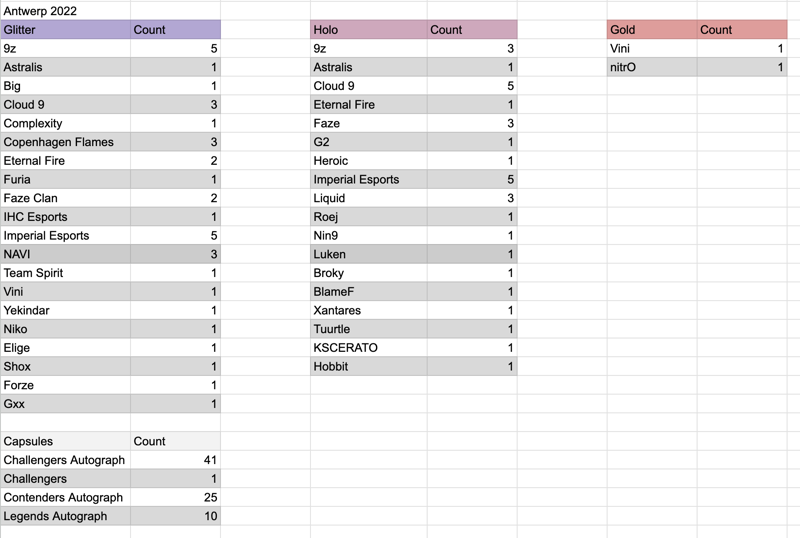The height and width of the screenshot is (538, 800).
Task: Click the nitrO cell in Gold table
Action: click(x=652, y=67)
